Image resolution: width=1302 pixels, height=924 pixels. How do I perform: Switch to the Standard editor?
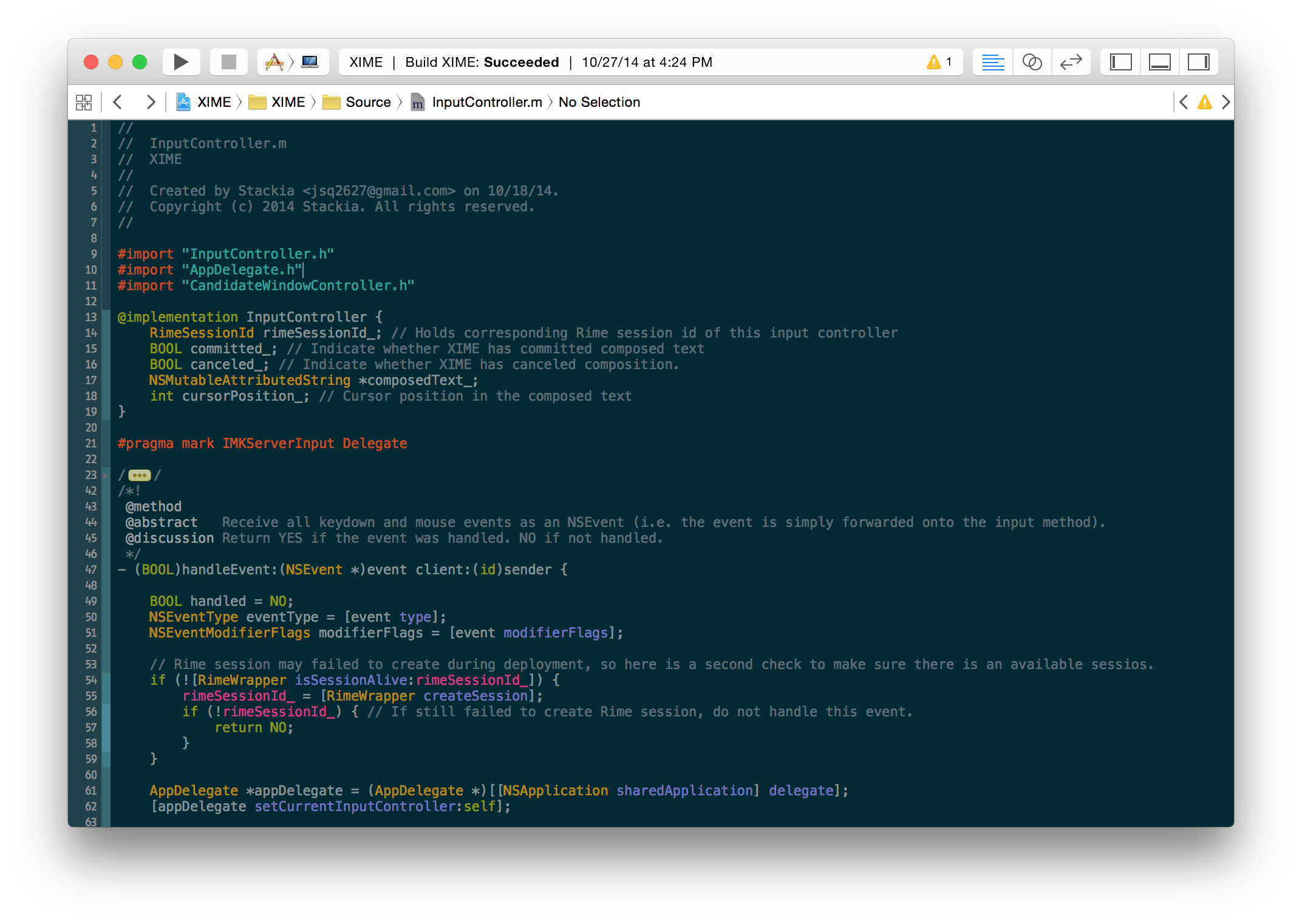coord(993,62)
